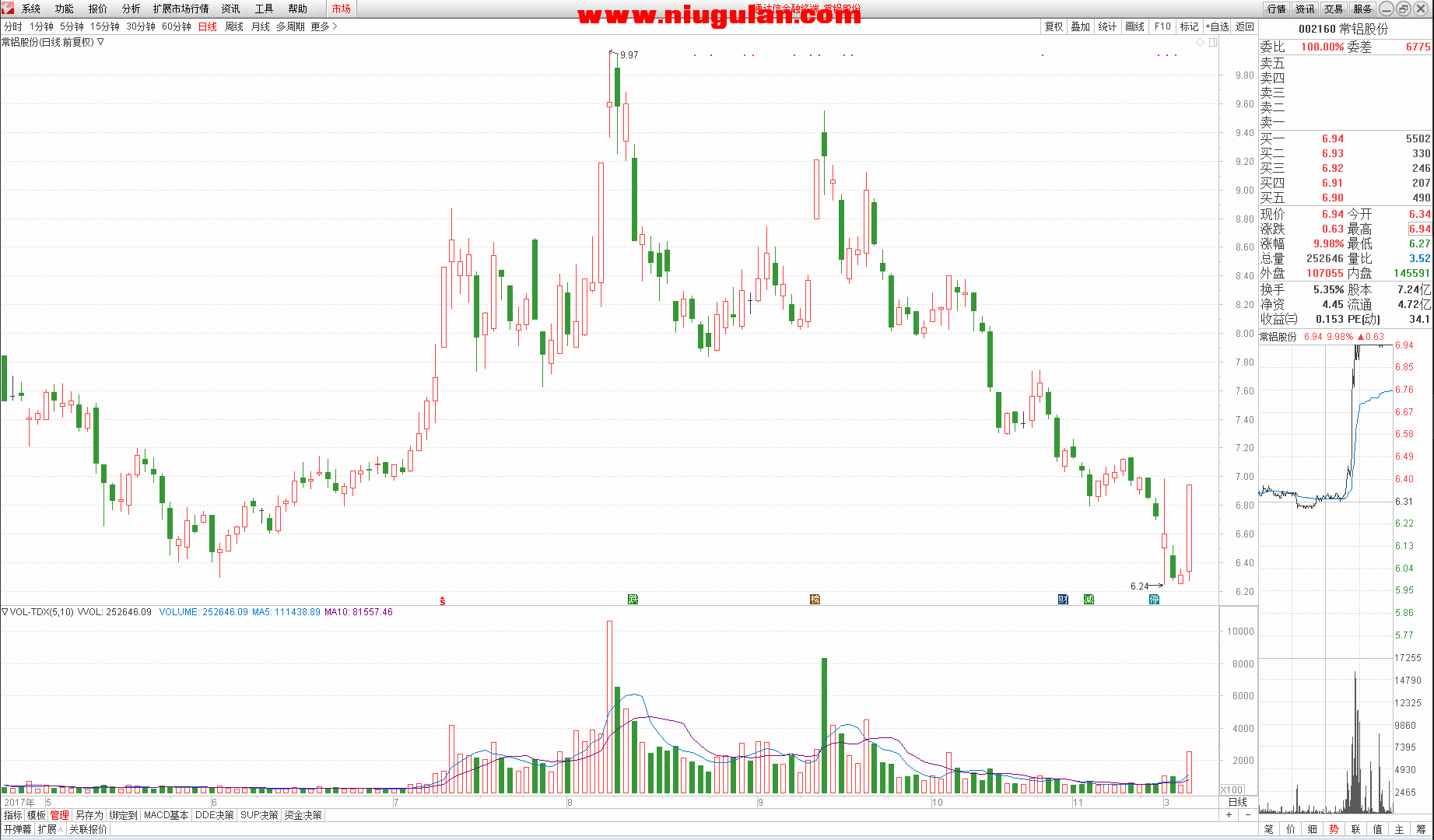Click the 交易 trading button
This screenshot has height=840, width=1434.
coord(1334,9)
